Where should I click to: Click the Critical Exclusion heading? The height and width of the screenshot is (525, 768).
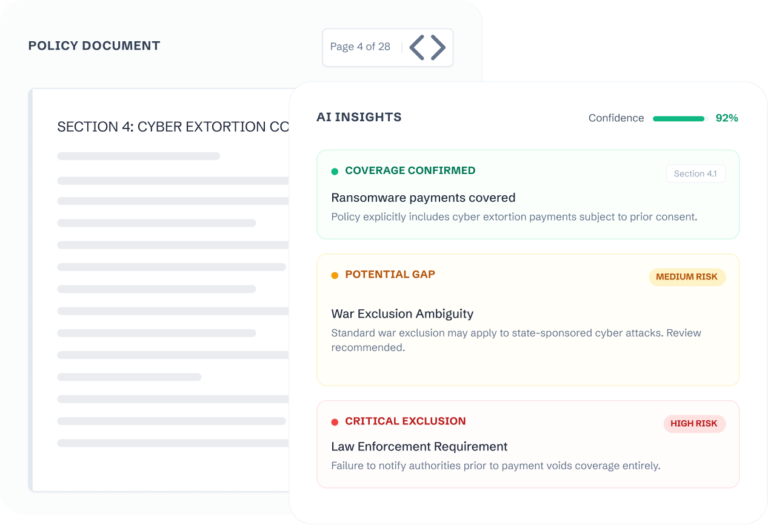[x=405, y=422]
